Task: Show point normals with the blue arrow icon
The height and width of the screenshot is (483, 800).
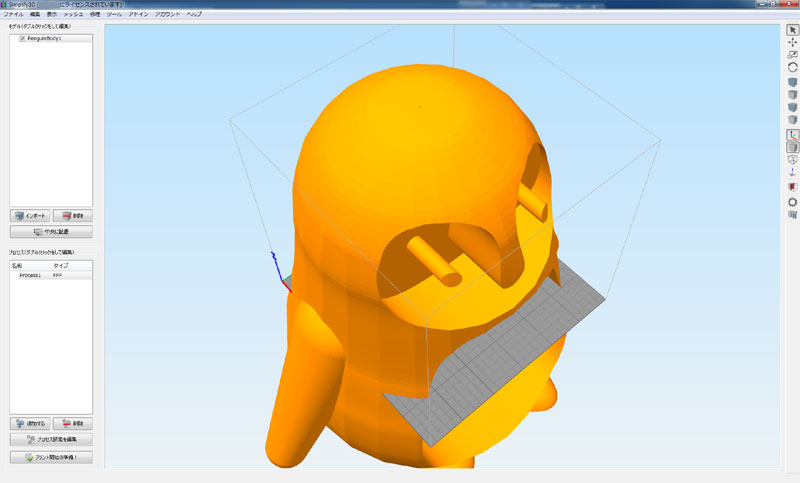Action: tap(792, 173)
